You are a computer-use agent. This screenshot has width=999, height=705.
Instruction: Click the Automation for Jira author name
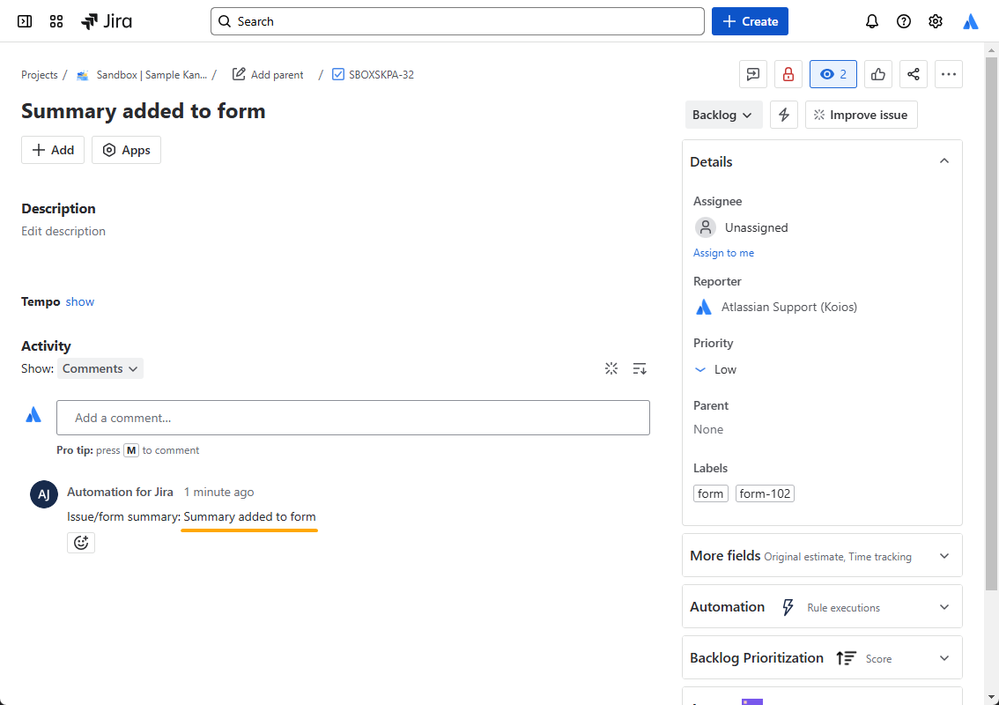(120, 492)
